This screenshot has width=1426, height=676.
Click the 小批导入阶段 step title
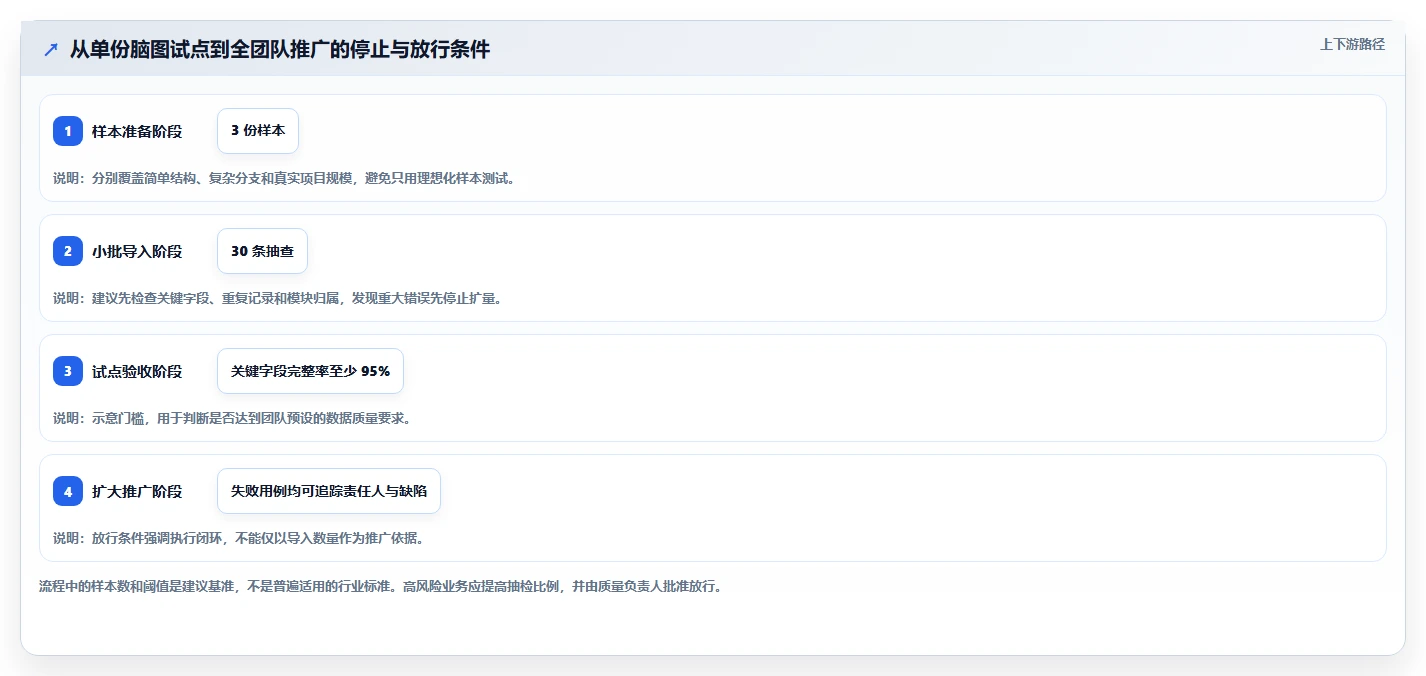(137, 251)
